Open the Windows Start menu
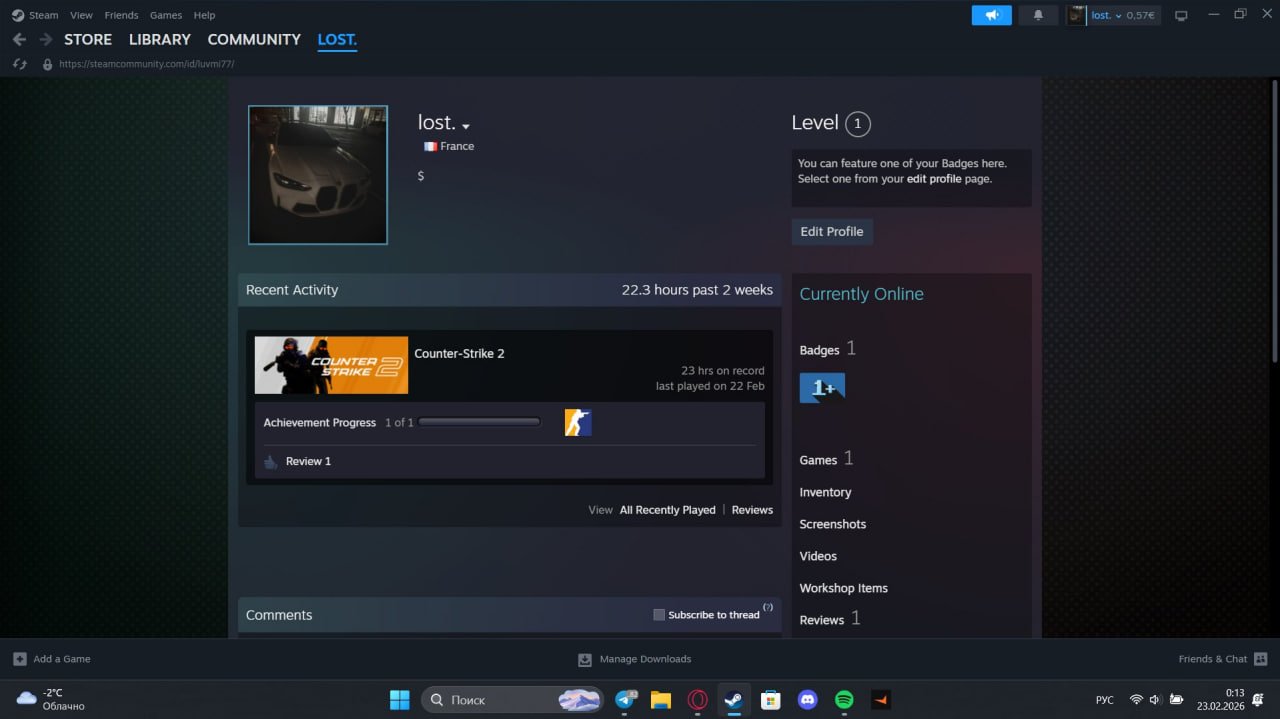 [399, 699]
